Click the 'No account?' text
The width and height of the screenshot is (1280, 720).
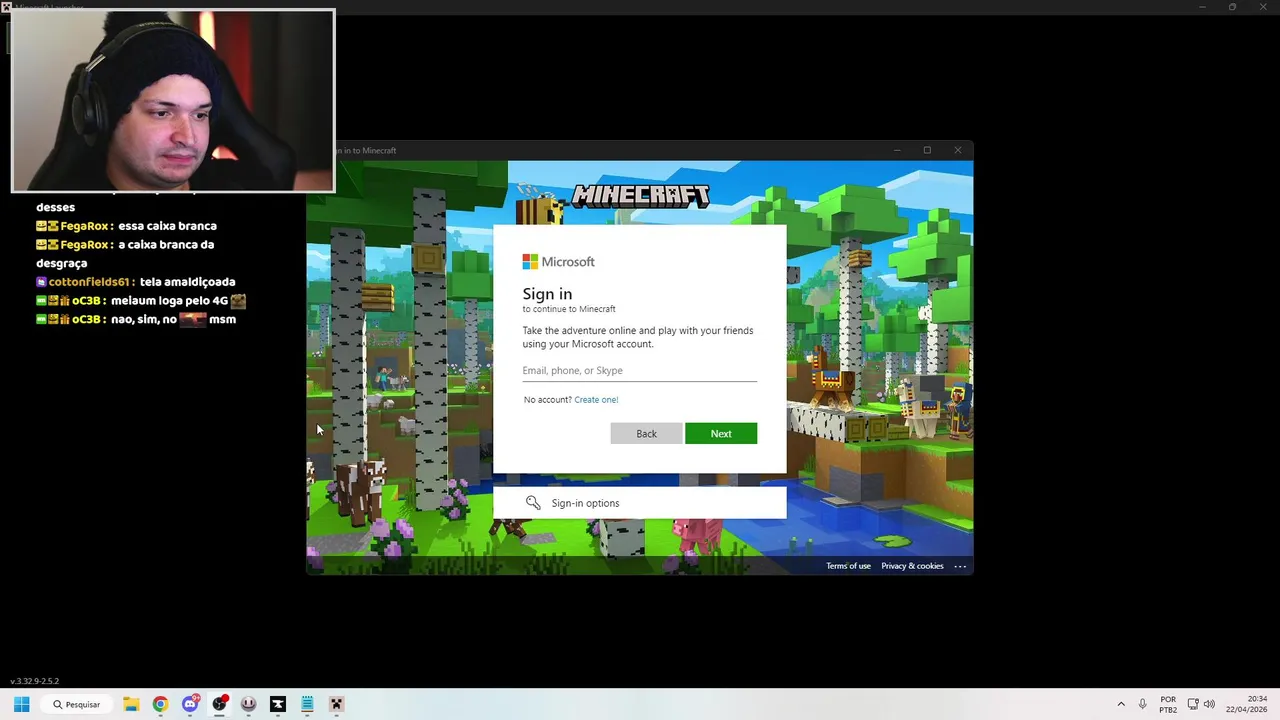click(547, 400)
